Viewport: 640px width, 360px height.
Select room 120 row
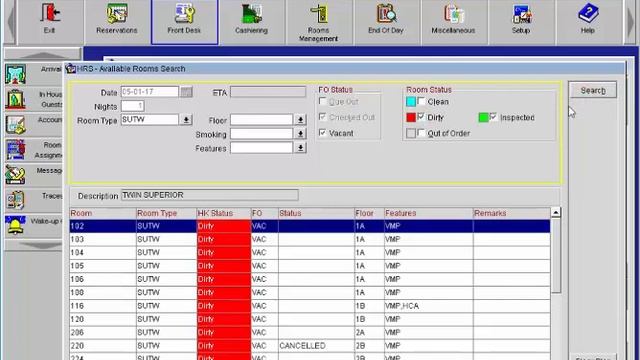pyautogui.click(x=310, y=319)
